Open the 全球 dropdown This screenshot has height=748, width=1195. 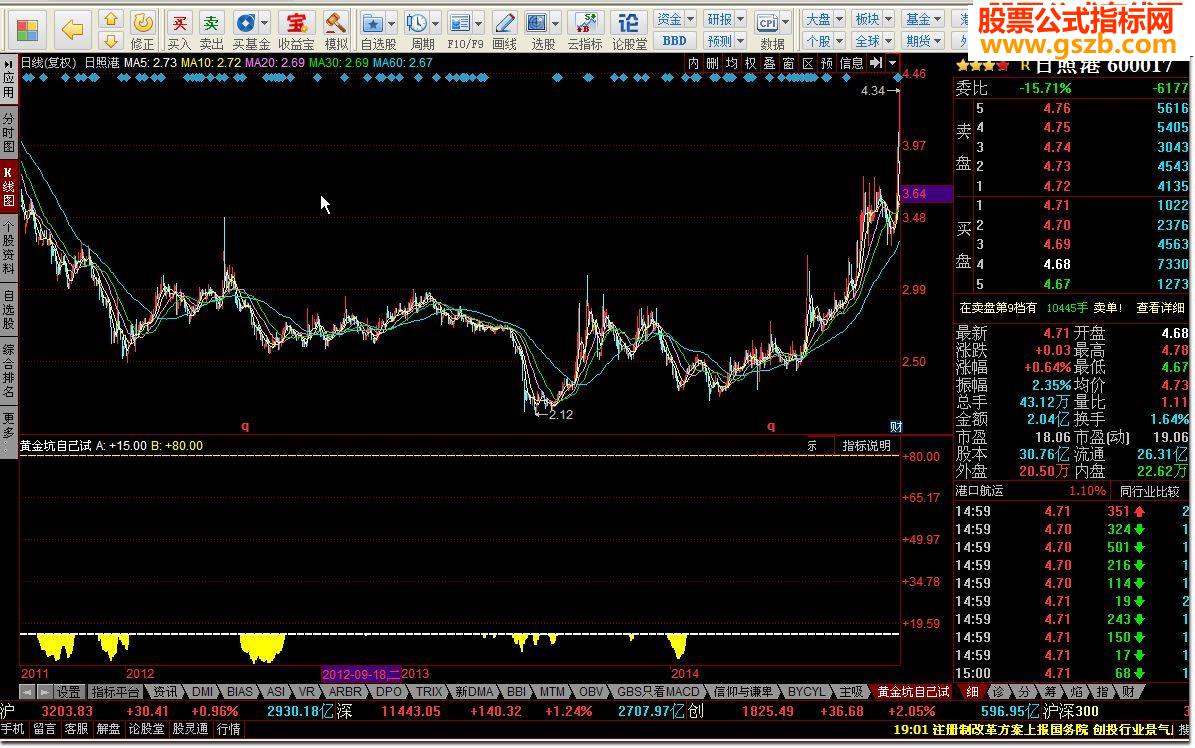coord(873,40)
